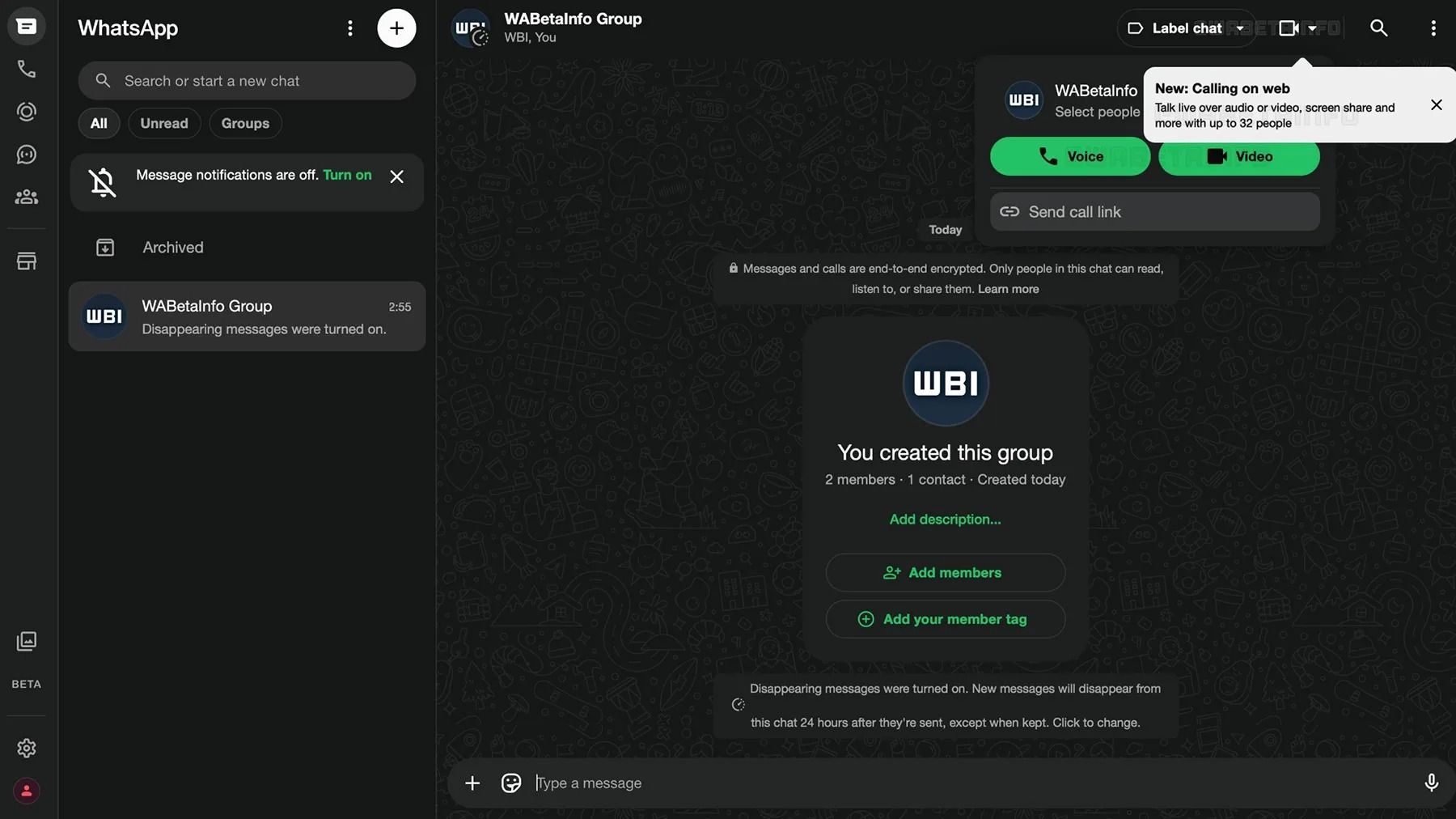1456x819 pixels.
Task: Open the profile avatar at sidebar bottom
Action: coord(27,791)
